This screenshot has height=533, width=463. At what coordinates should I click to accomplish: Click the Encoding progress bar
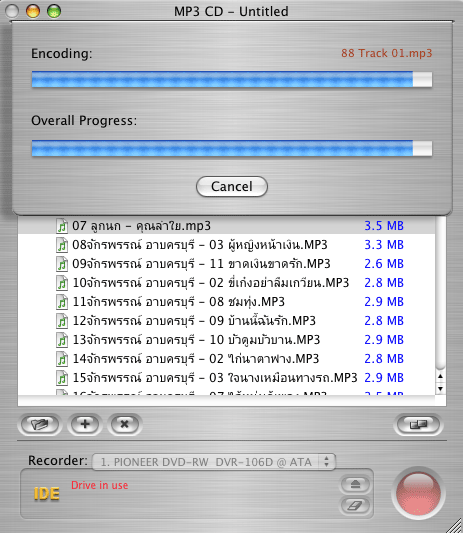(x=232, y=79)
